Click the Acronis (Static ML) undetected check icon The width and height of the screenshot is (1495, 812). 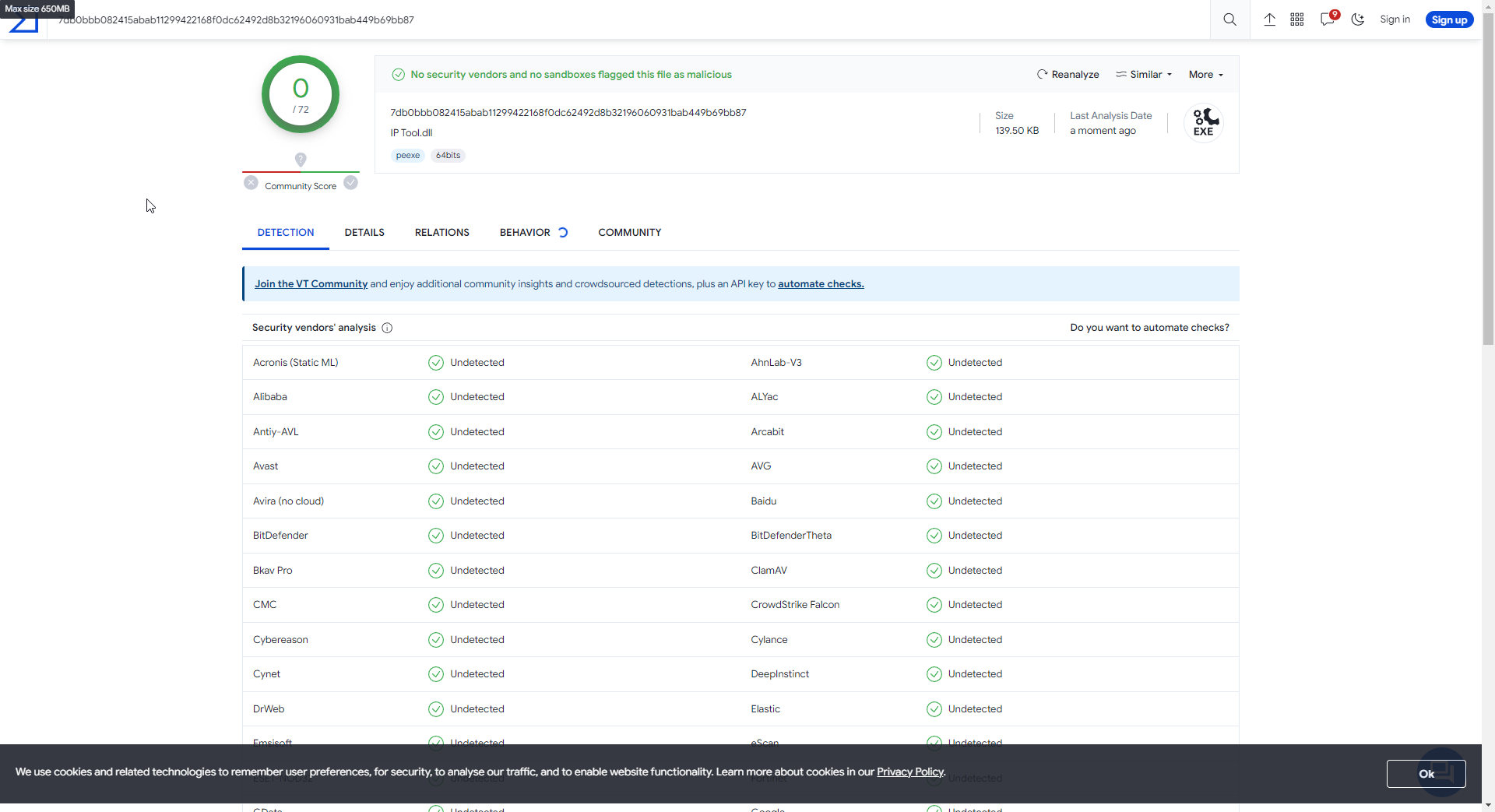(436, 363)
